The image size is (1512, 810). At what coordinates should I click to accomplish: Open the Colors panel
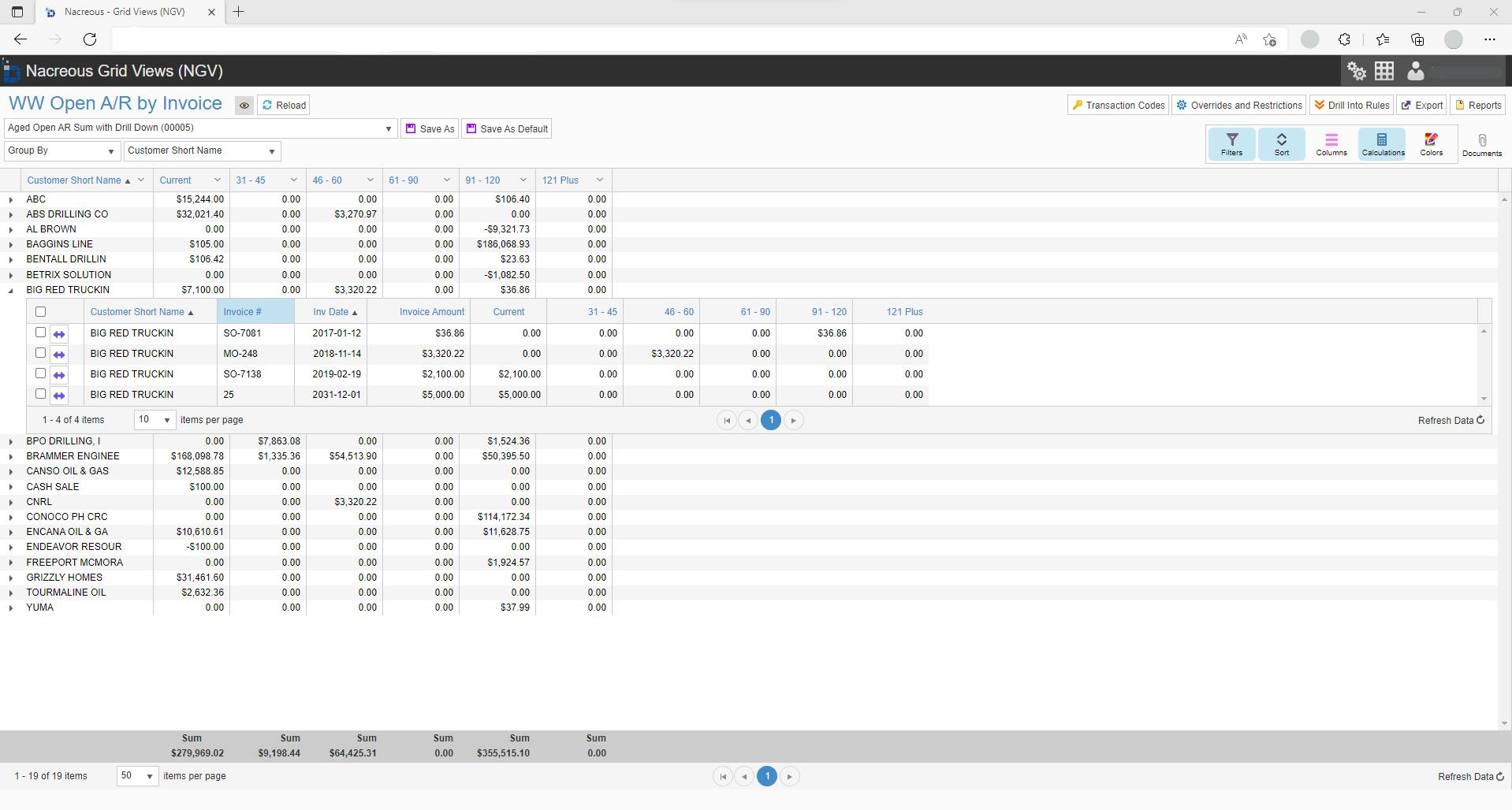coord(1430,143)
